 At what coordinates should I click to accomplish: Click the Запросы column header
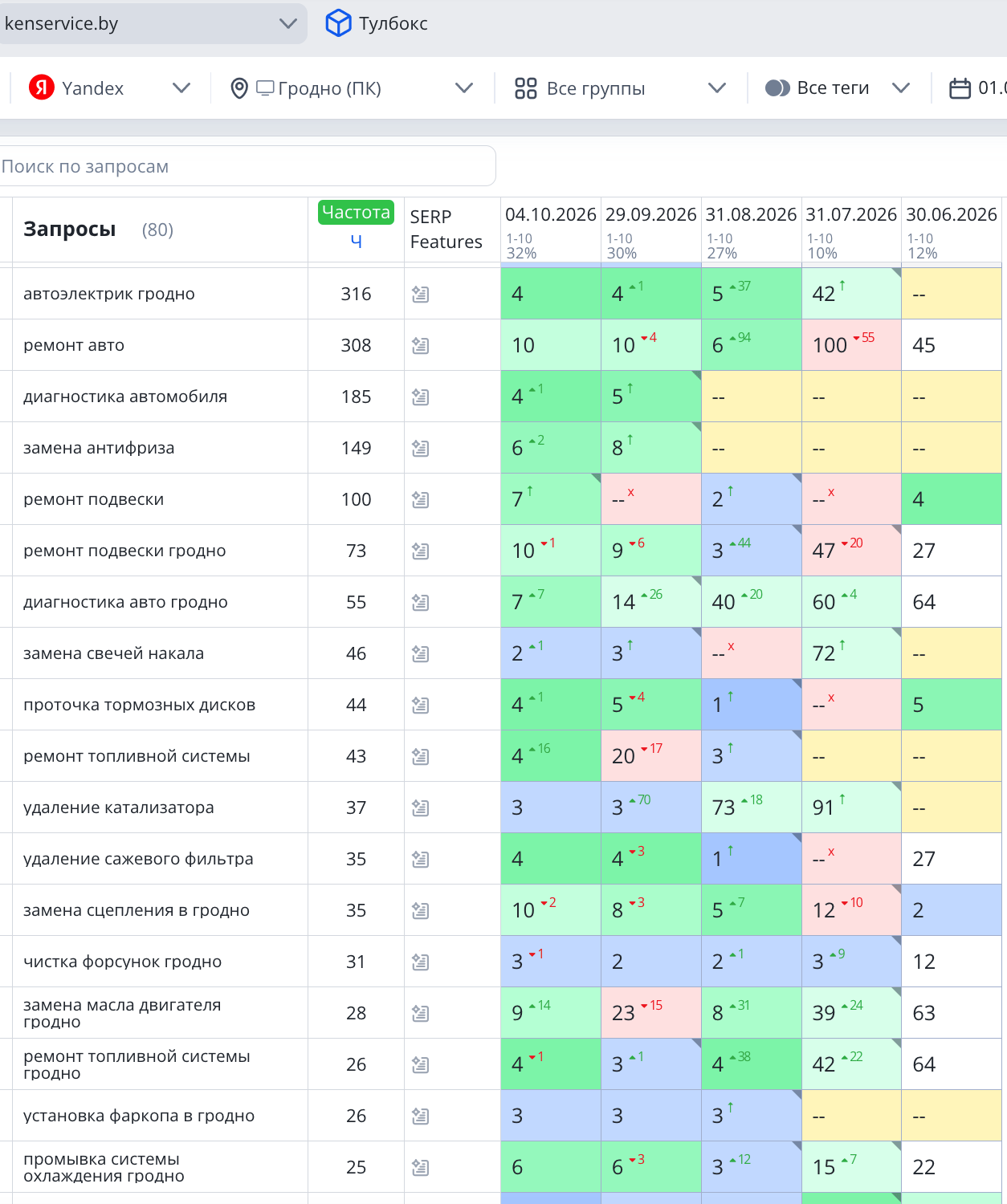coord(70,230)
